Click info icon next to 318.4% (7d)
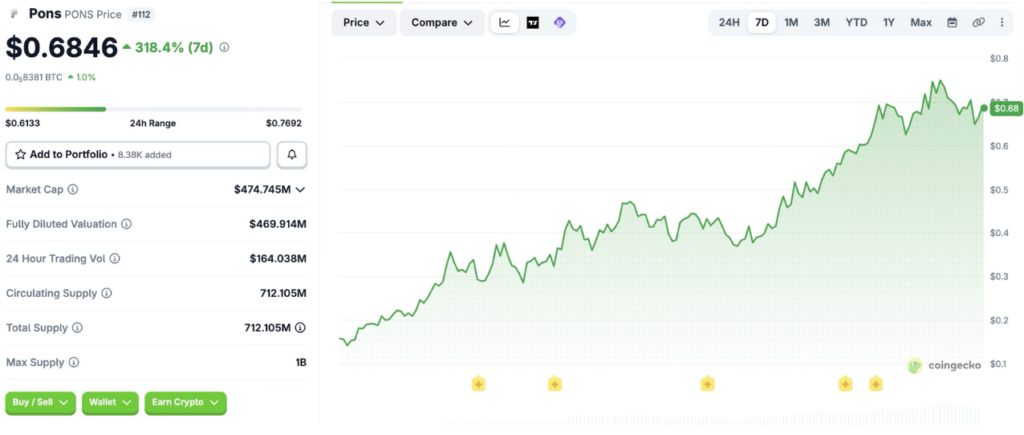 (224, 47)
